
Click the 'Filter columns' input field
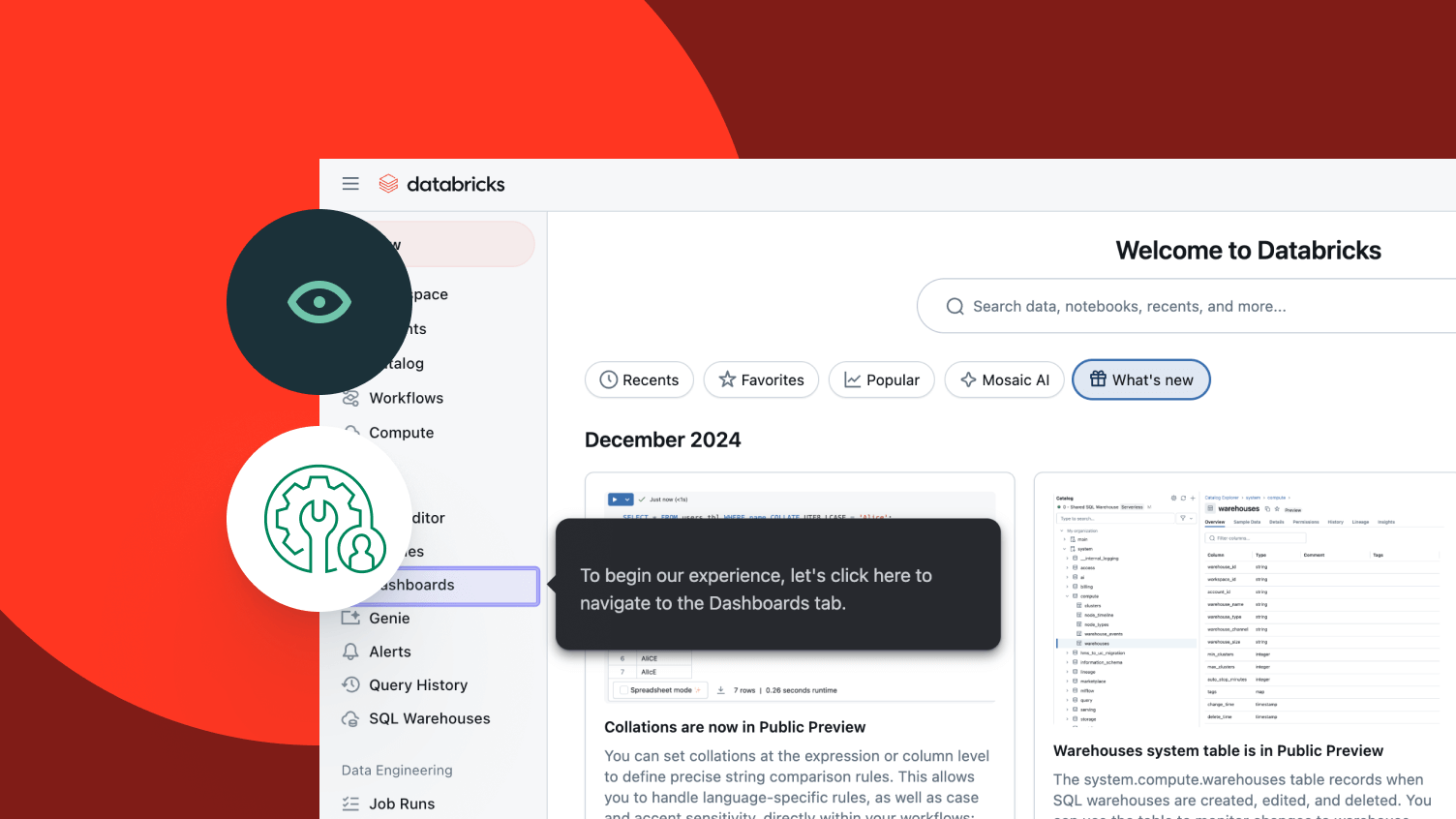click(1255, 538)
